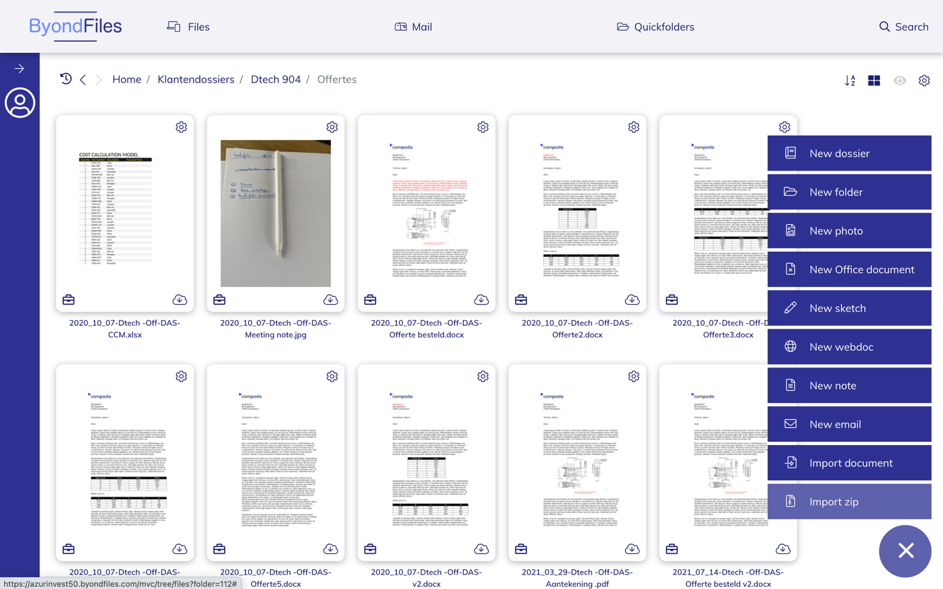943x589 pixels.
Task: Download the Offerte2.docx file
Action: (632, 299)
